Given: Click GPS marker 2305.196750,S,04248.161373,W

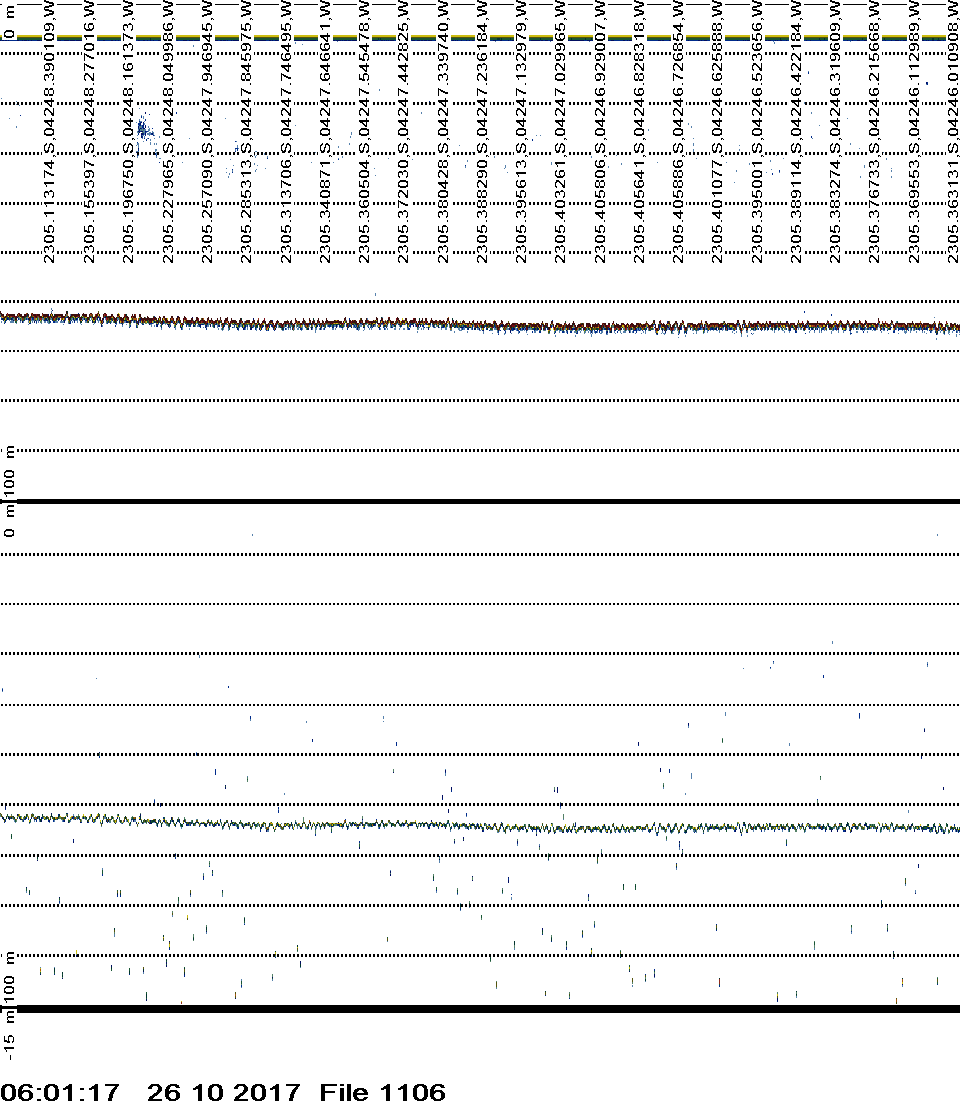Looking at the screenshot, I should click(128, 132).
